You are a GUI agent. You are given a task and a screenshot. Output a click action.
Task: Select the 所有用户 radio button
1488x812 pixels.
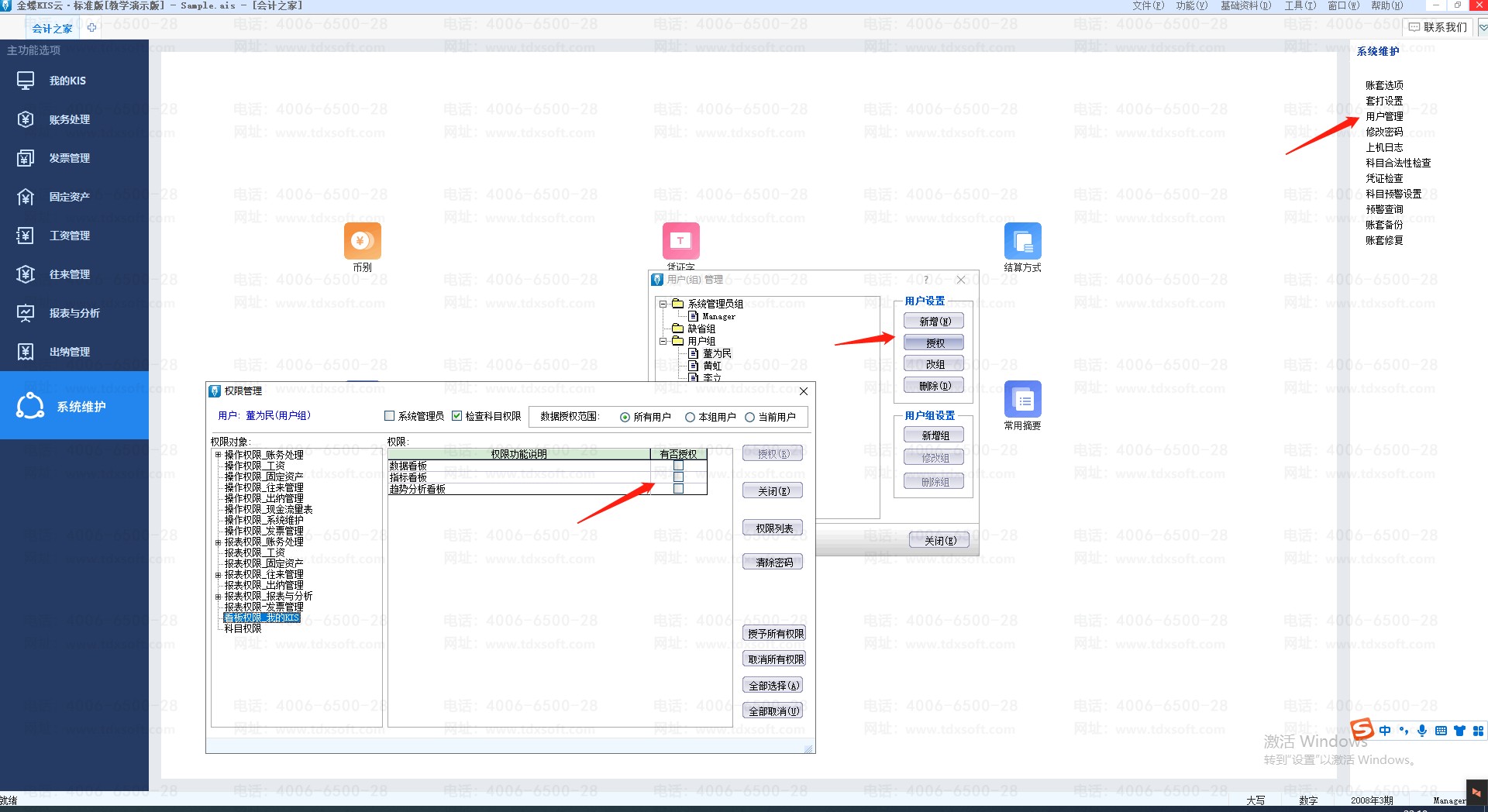(x=625, y=417)
